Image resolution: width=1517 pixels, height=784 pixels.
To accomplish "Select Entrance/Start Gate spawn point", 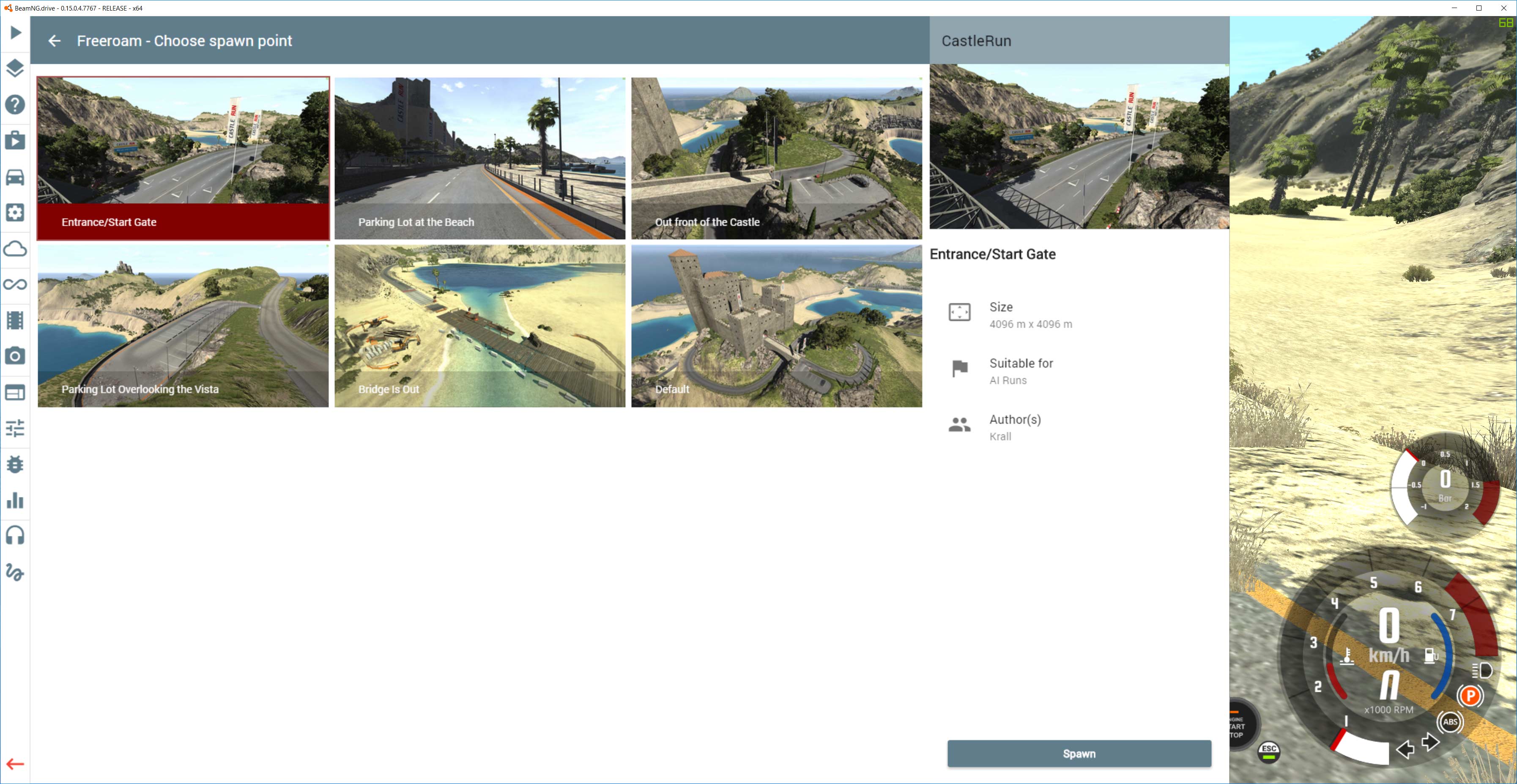I will (x=183, y=158).
